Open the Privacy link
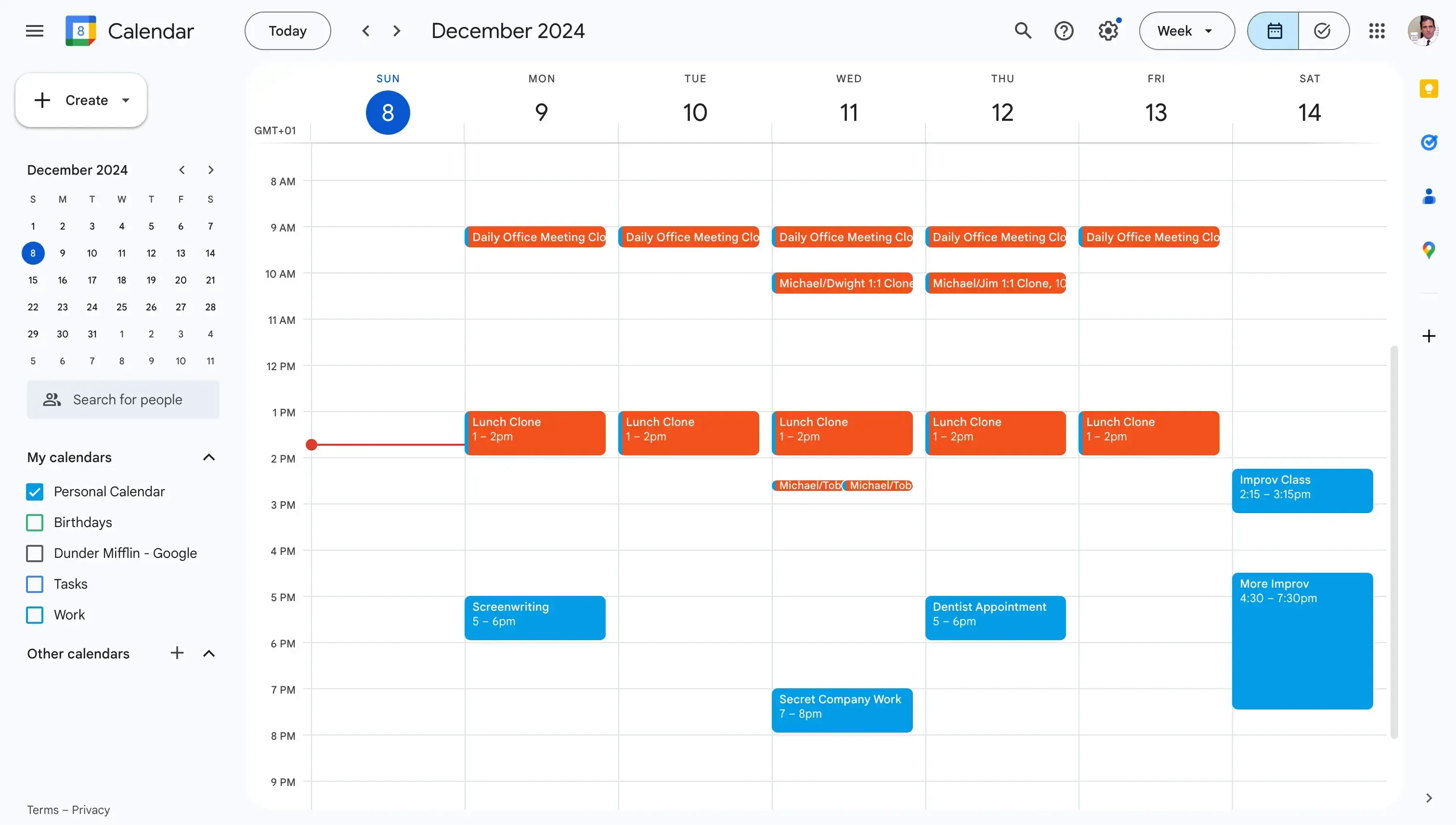The width and height of the screenshot is (1456, 825). point(91,810)
